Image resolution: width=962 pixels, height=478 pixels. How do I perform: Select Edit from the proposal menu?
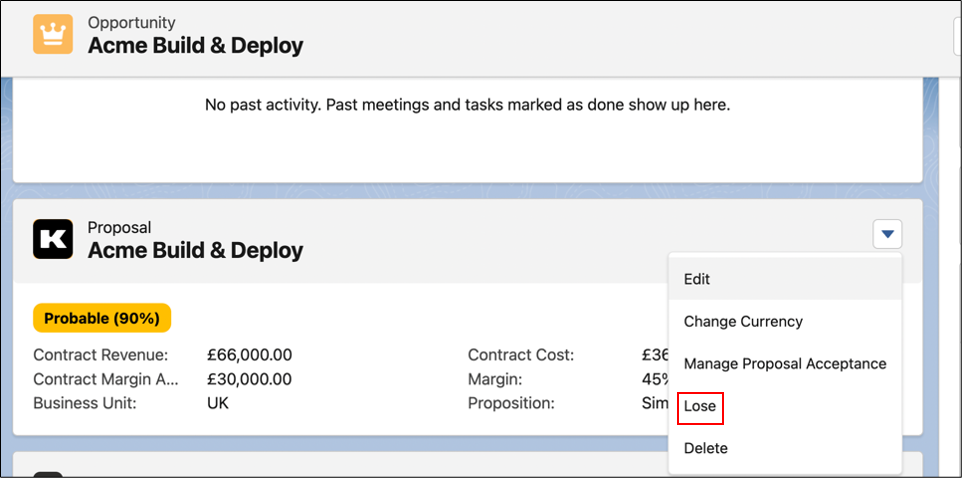(785, 279)
